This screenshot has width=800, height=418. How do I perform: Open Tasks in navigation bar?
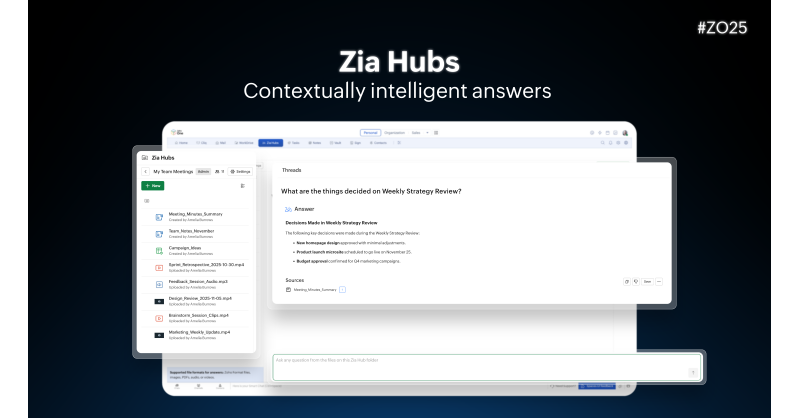tap(293, 143)
